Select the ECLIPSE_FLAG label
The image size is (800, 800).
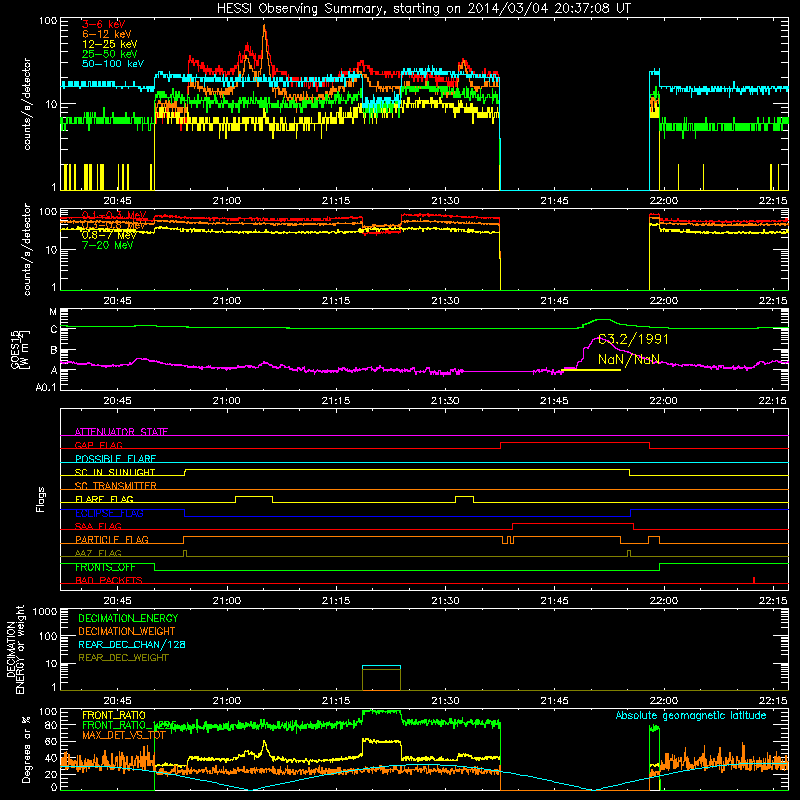(109, 513)
